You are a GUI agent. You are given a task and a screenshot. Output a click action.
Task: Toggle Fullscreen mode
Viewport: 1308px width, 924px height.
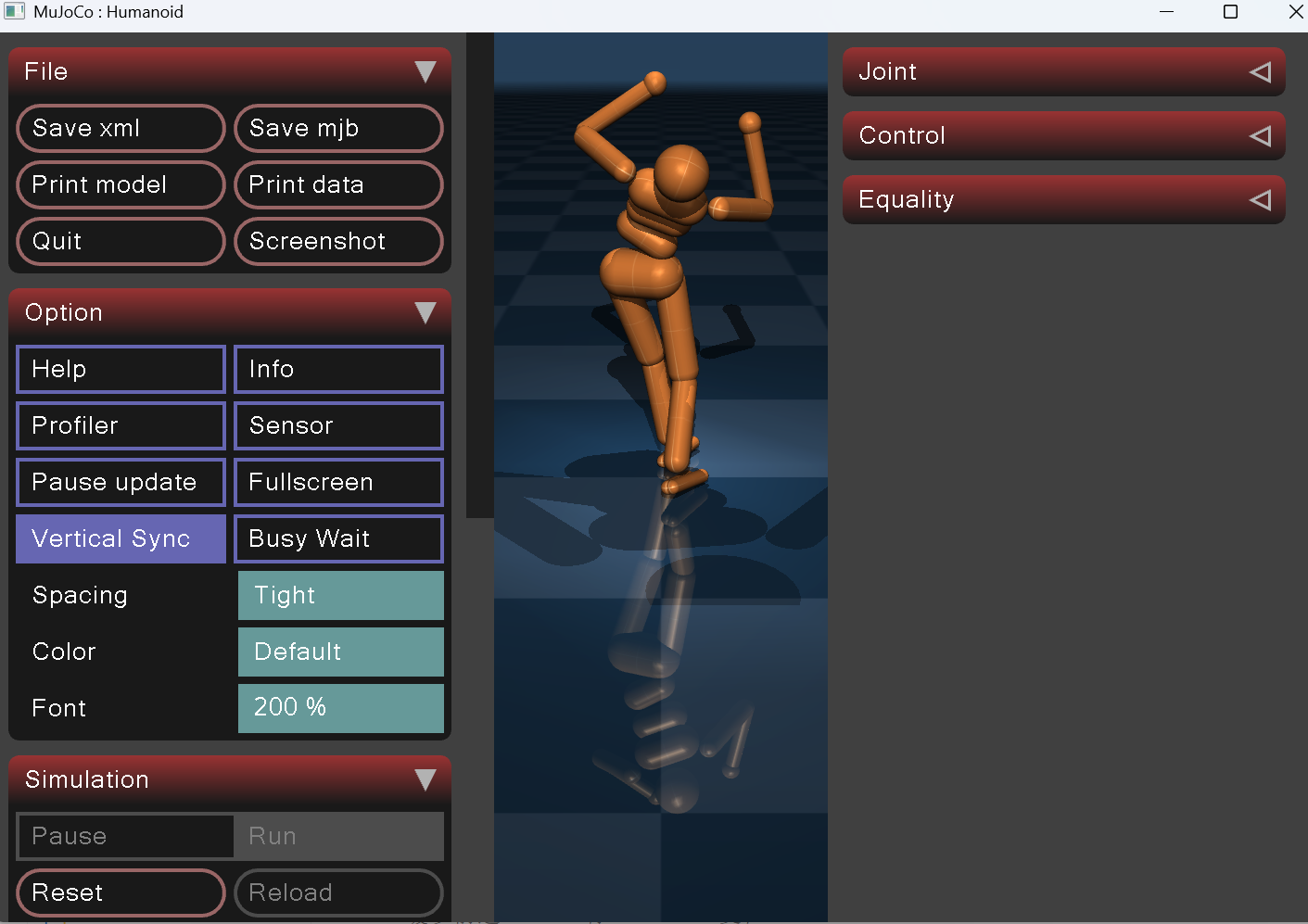point(338,482)
